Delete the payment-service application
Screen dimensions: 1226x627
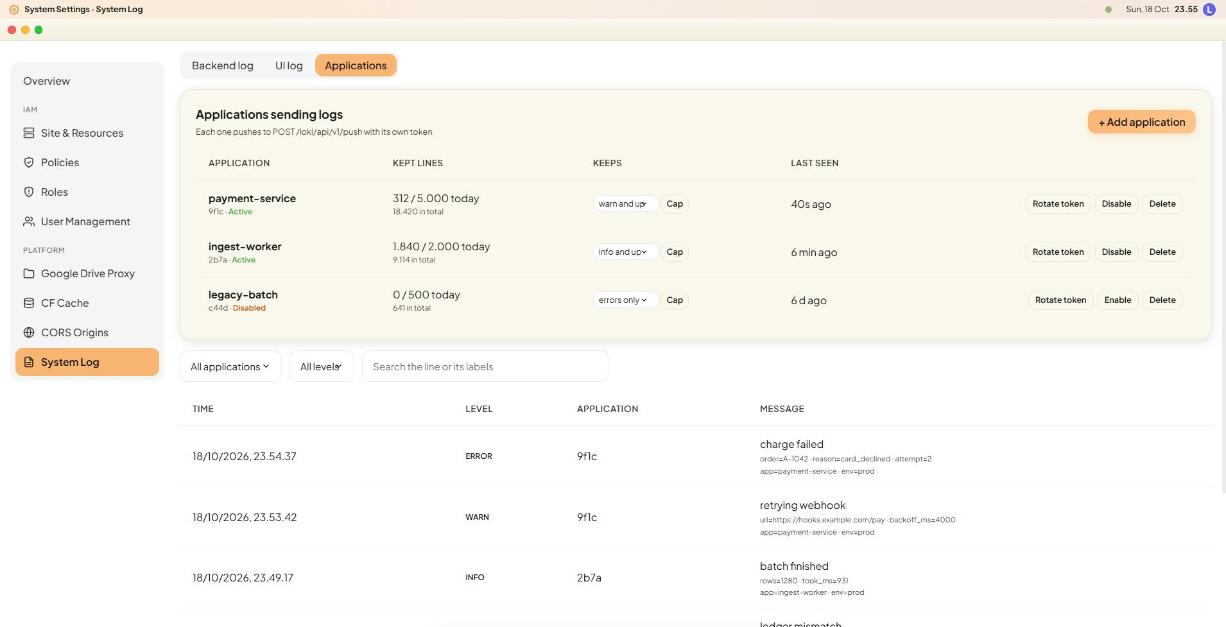(1162, 204)
